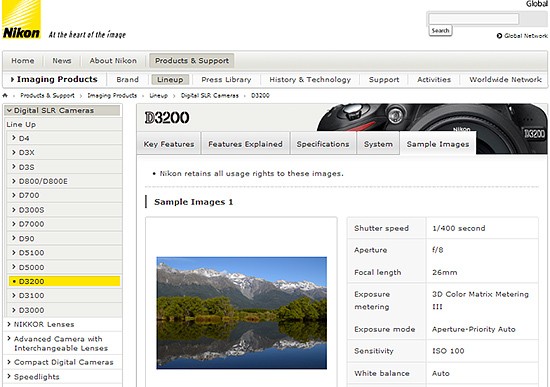Click the Nikon logo
Screen dimensions: 550x387
[x=21, y=19]
